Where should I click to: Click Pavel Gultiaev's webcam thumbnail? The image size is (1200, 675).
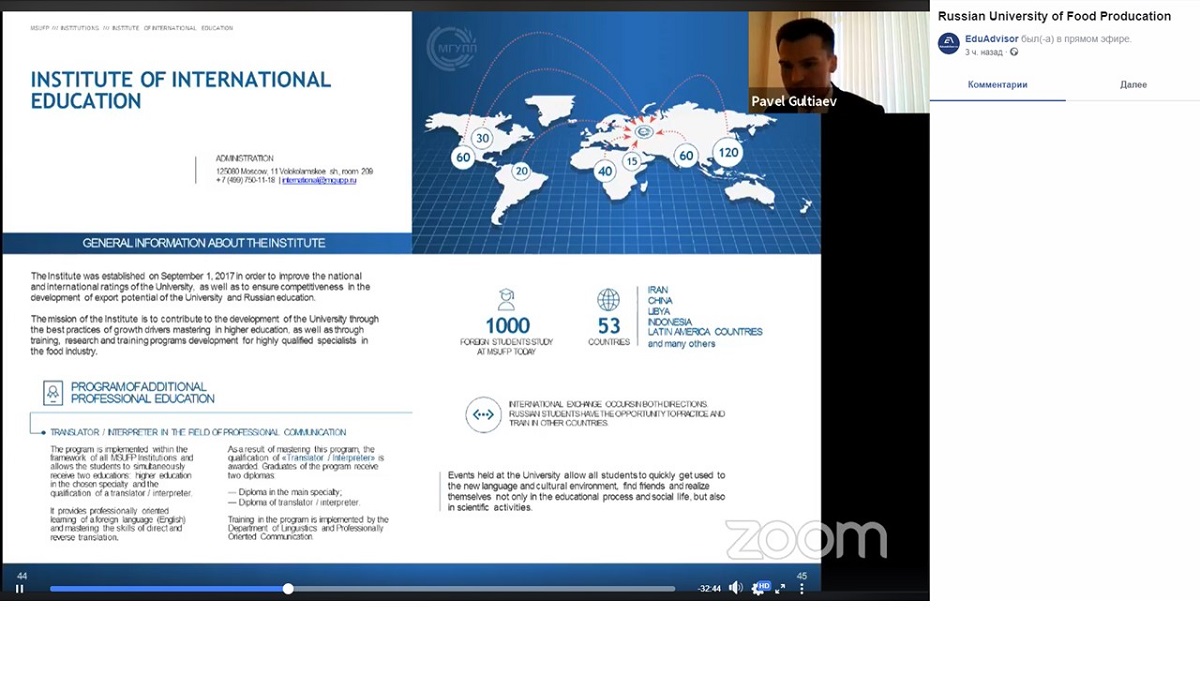coord(815,62)
